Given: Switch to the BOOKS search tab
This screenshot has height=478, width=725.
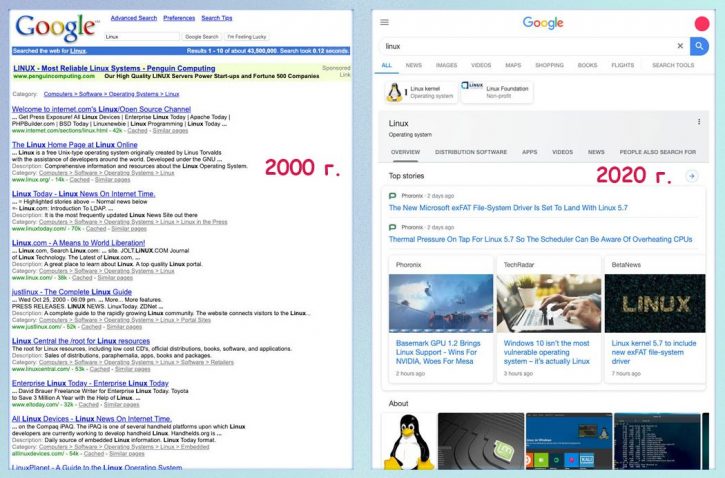Looking at the screenshot, I should pyautogui.click(x=587, y=65).
